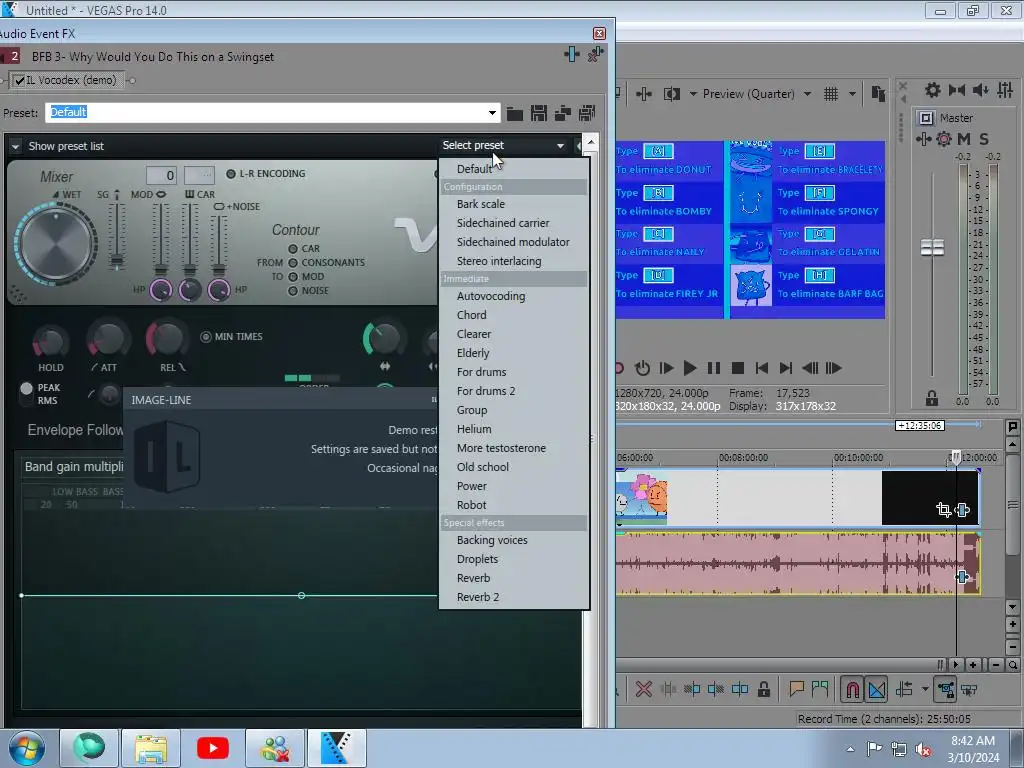Click the Master volume fader handle
This screenshot has height=768, width=1024.
[x=933, y=248]
